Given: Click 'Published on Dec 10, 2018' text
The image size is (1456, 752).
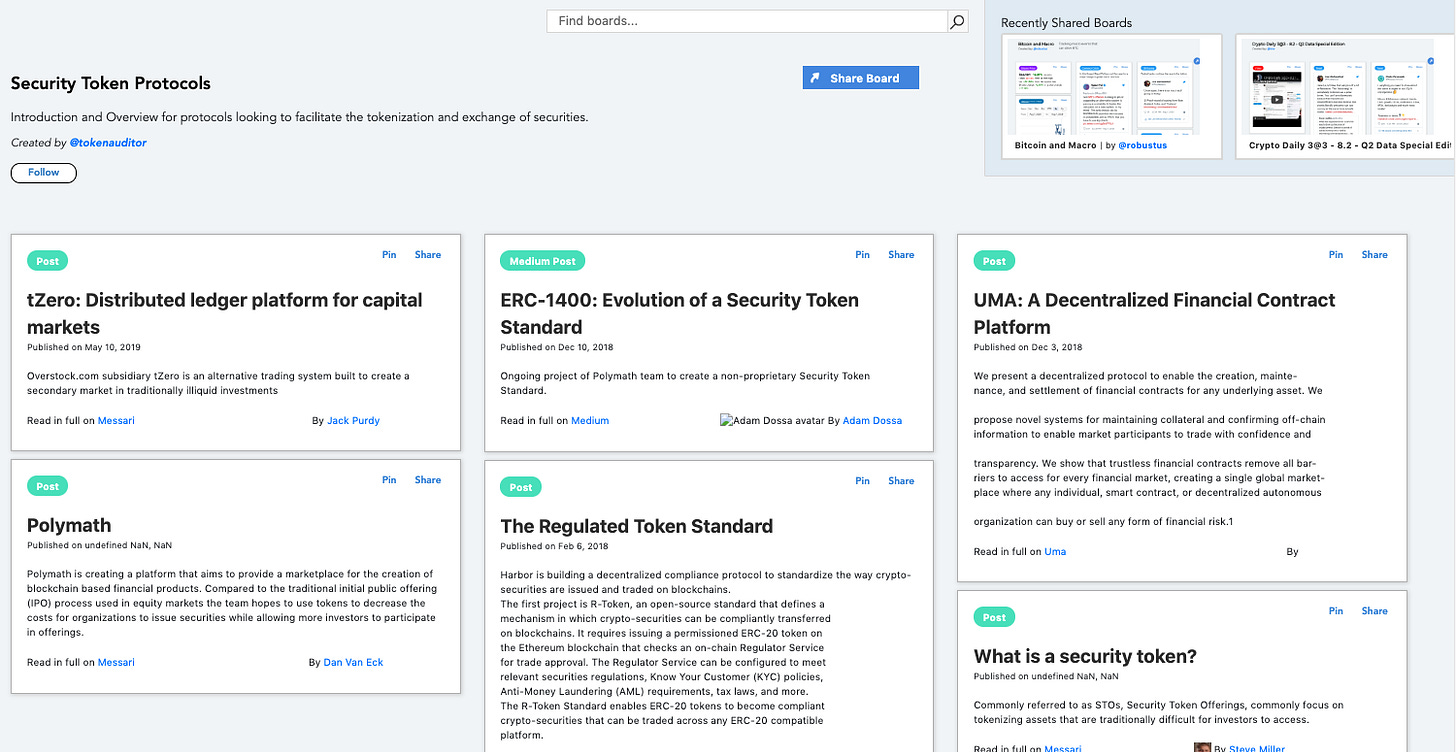Looking at the screenshot, I should pos(557,347).
